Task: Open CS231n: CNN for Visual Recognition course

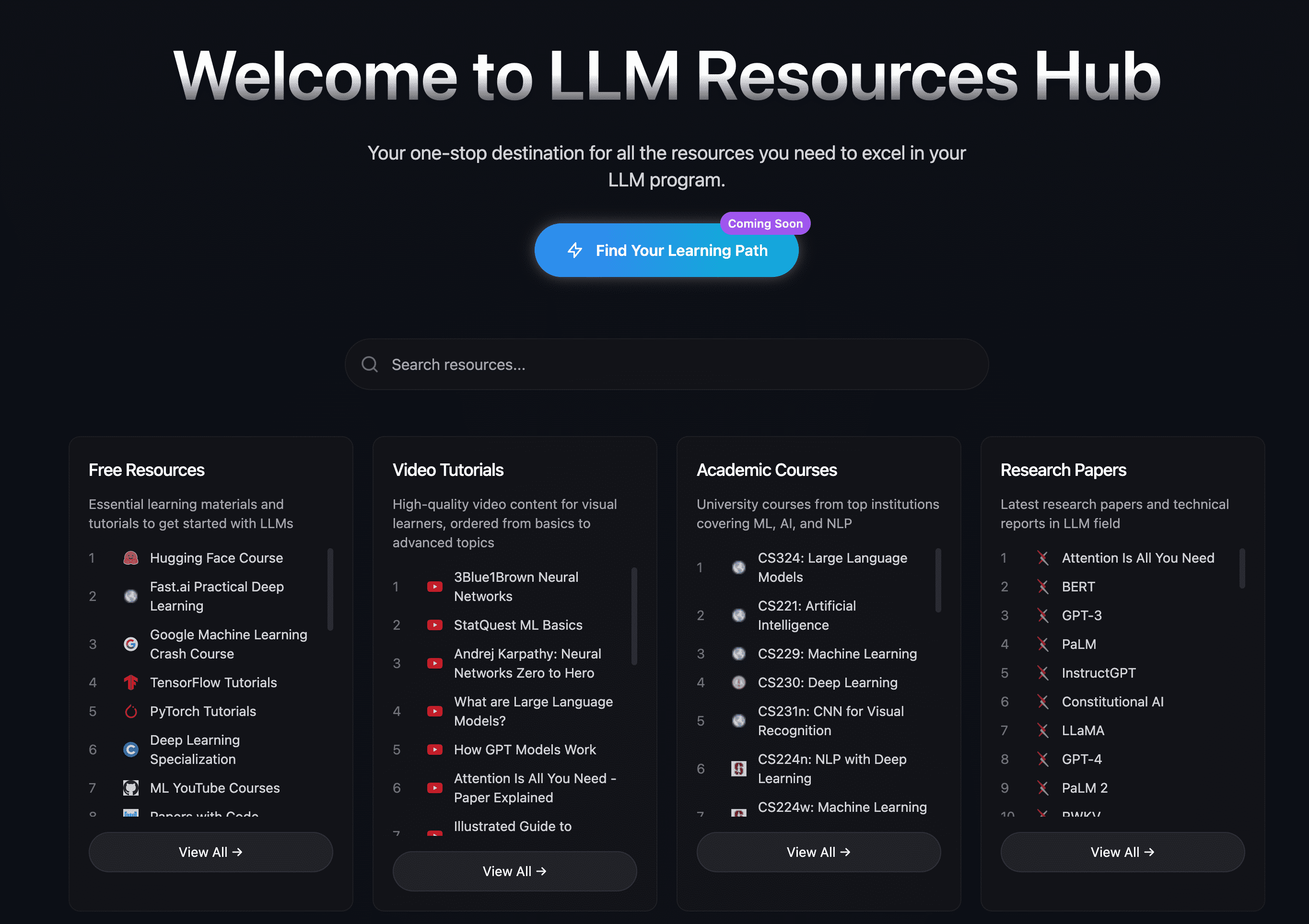Action: pos(830,721)
